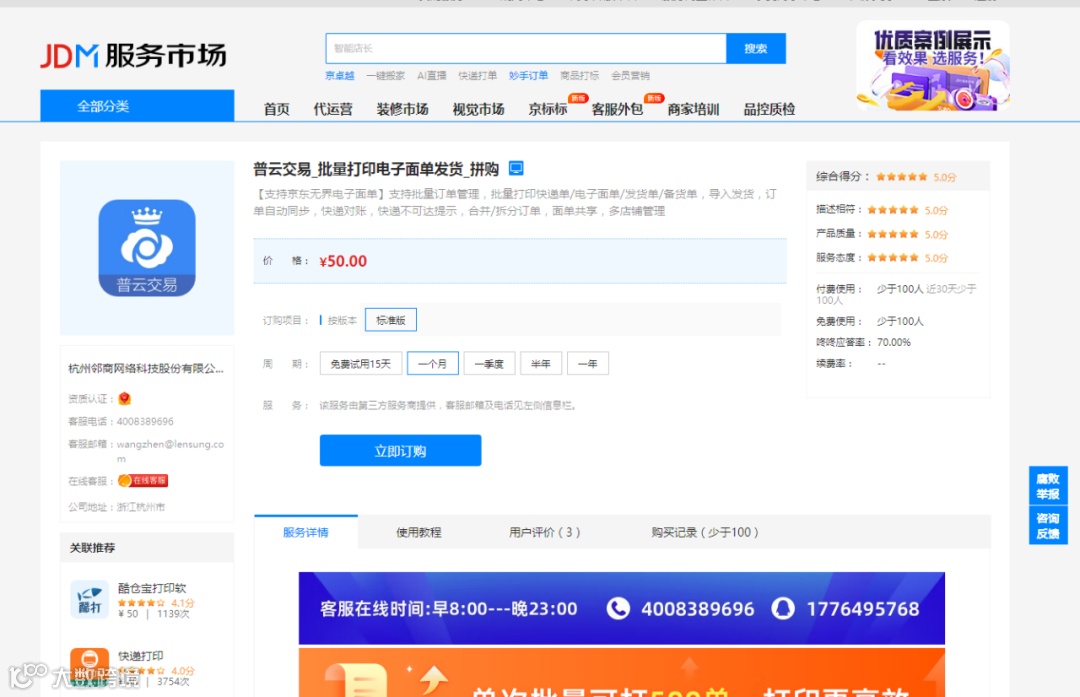Open 视觉市场 navigation item
Viewport: 1080px width, 697px height.
coord(478,109)
